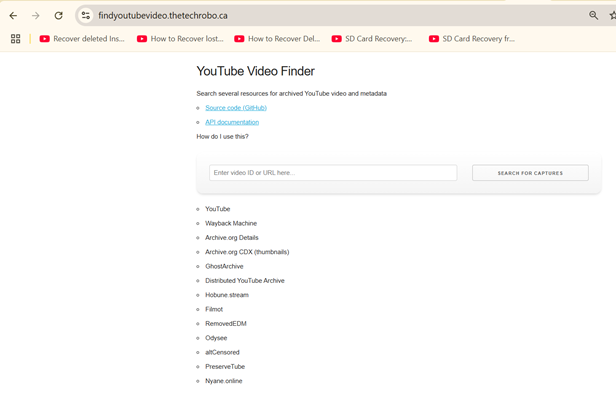The image size is (616, 397).
Task: Select the 'Archive.org Details' list entry
Action: pos(231,238)
